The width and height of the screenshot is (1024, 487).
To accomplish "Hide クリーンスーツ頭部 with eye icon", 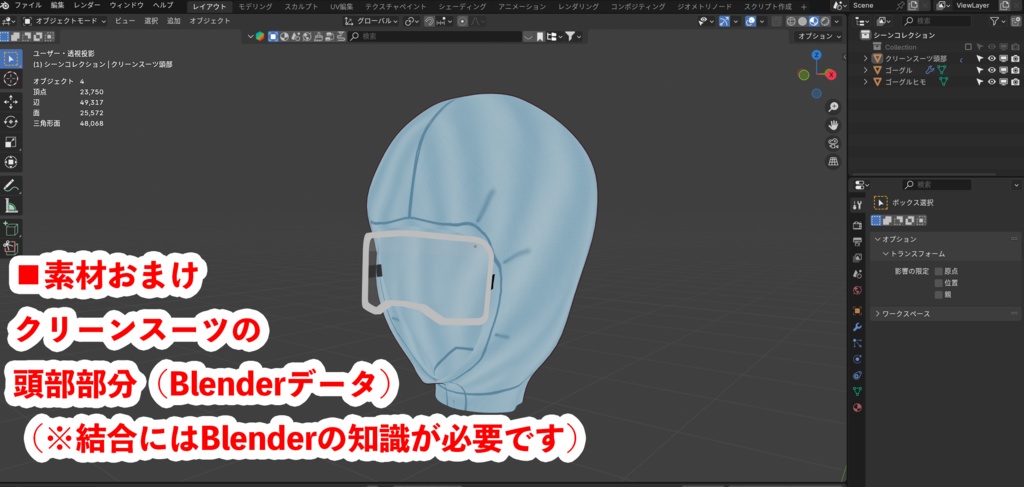I will click(x=991, y=59).
